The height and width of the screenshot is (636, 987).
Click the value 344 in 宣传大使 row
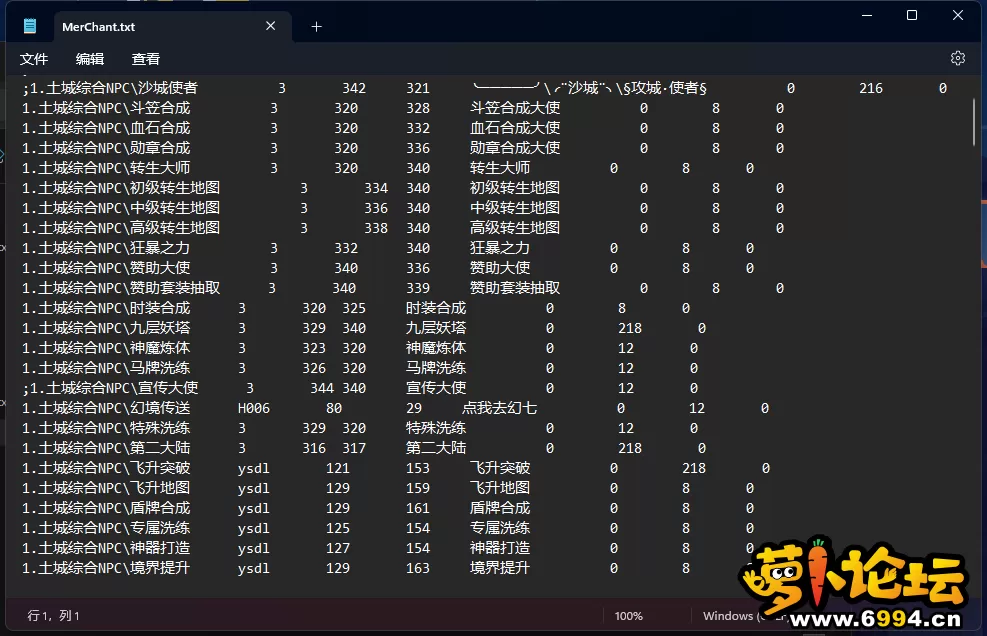(322, 389)
